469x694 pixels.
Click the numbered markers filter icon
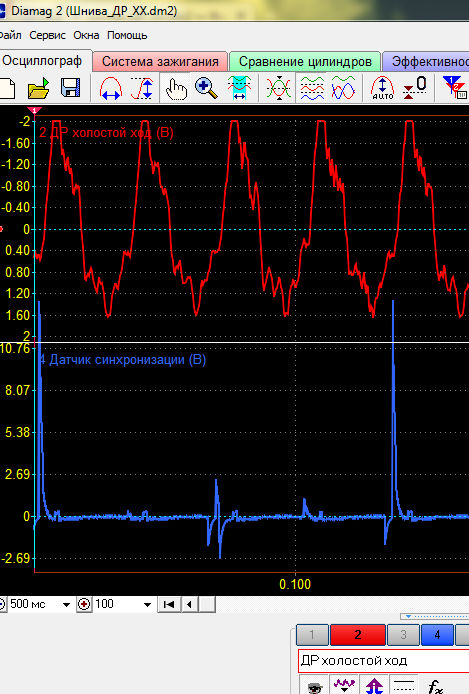pos(455,88)
